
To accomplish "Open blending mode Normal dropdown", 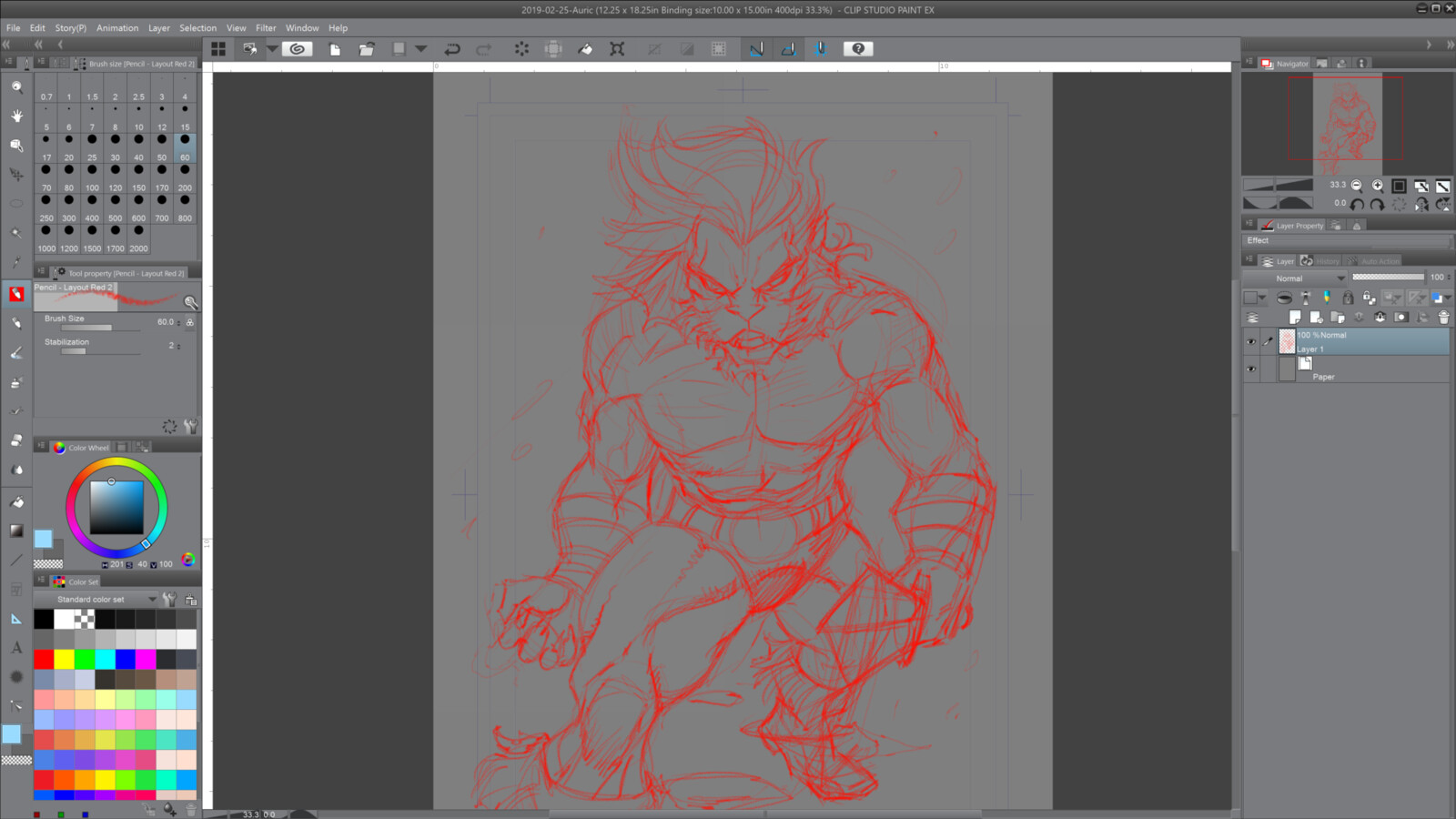I will click(x=1295, y=278).
